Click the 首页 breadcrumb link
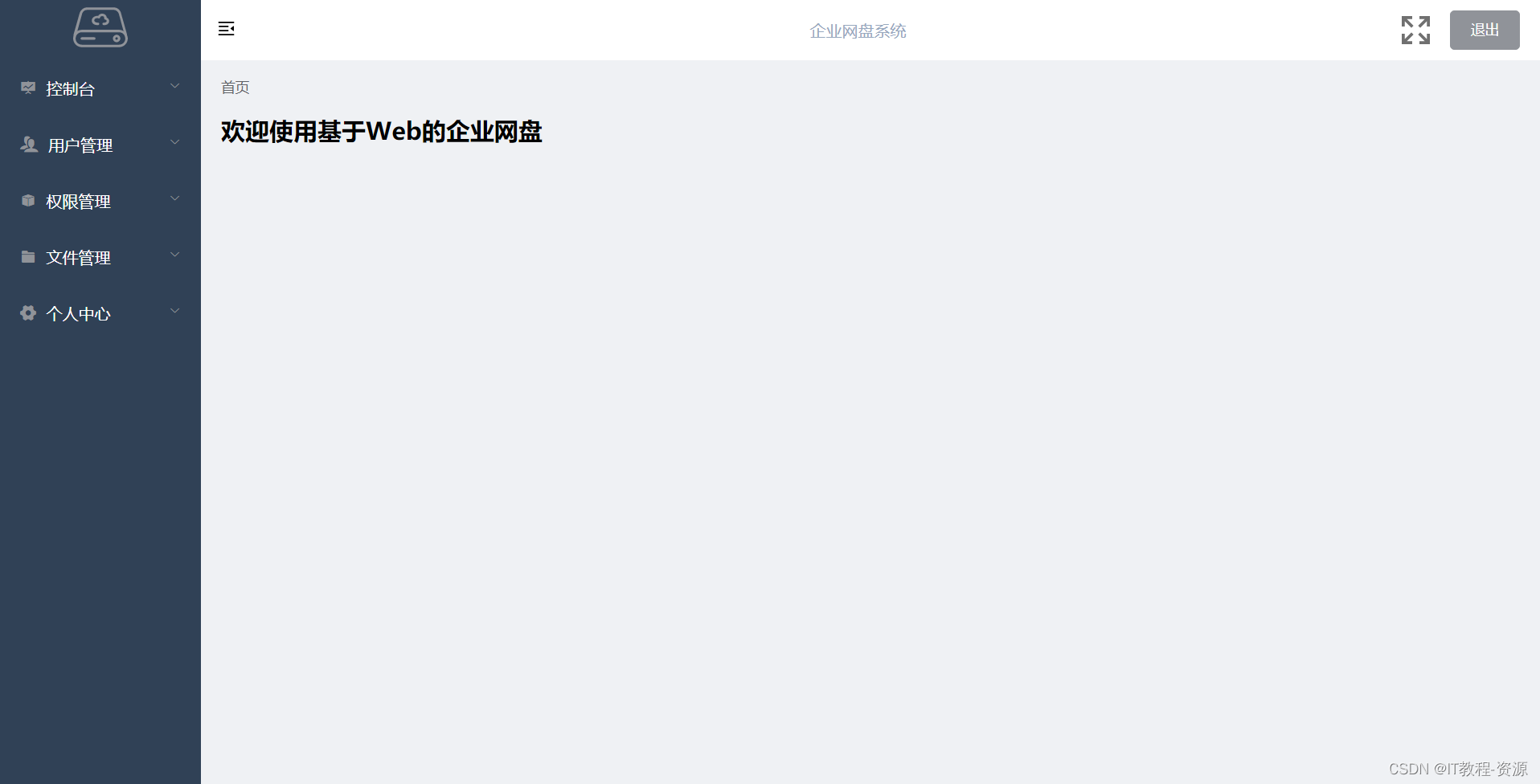The height and width of the screenshot is (784, 1540). [x=236, y=87]
